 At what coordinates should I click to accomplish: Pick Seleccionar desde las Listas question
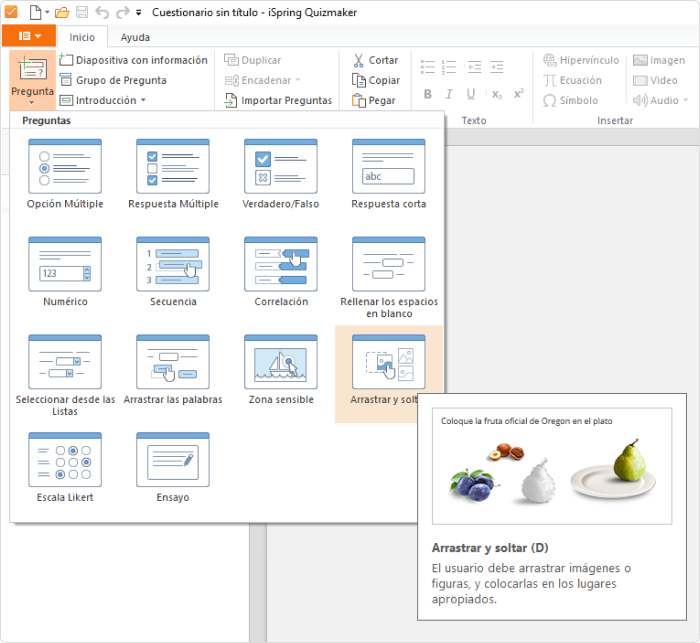(65, 375)
